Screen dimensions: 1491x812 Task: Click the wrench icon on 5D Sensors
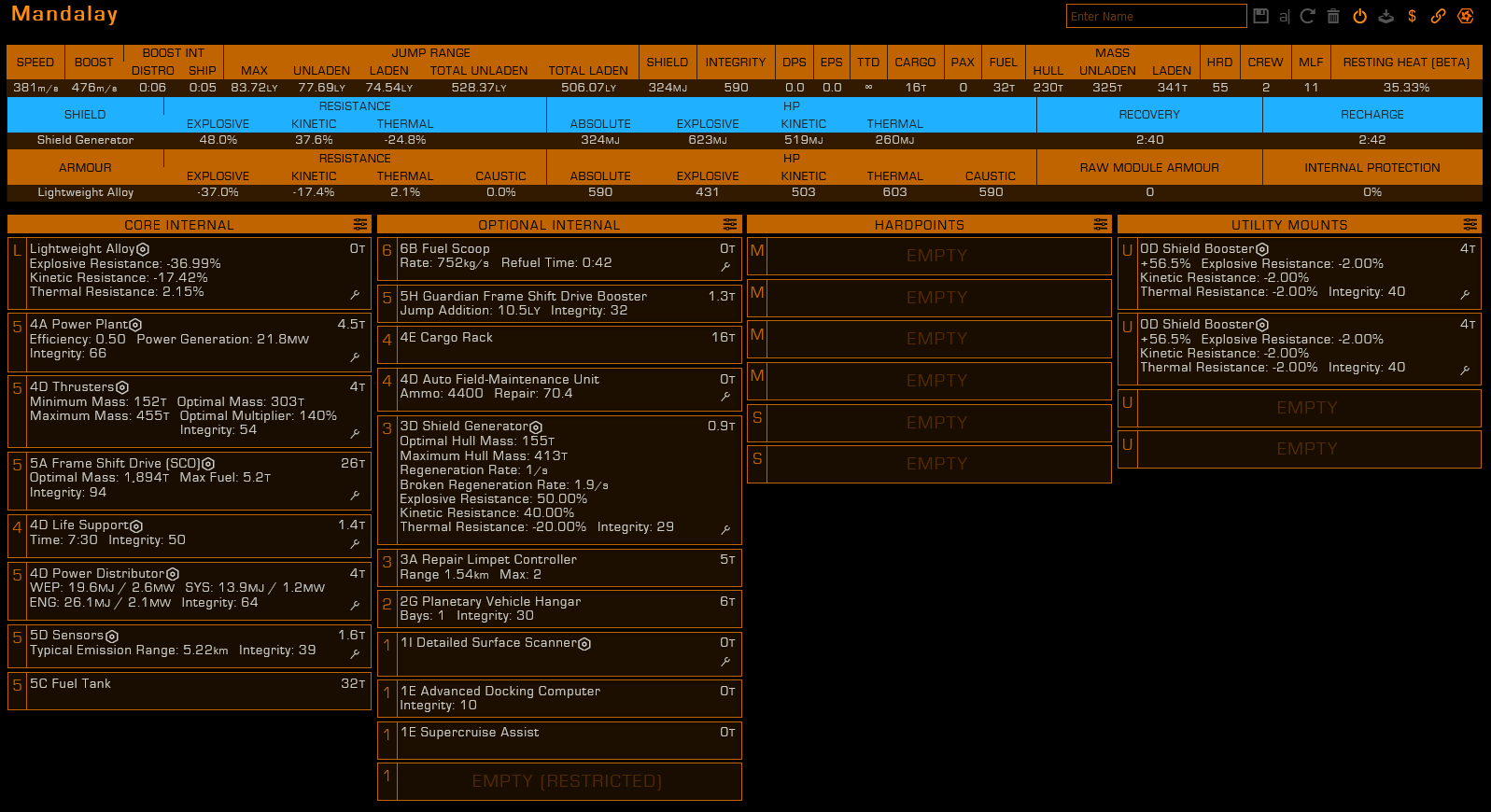[355, 654]
